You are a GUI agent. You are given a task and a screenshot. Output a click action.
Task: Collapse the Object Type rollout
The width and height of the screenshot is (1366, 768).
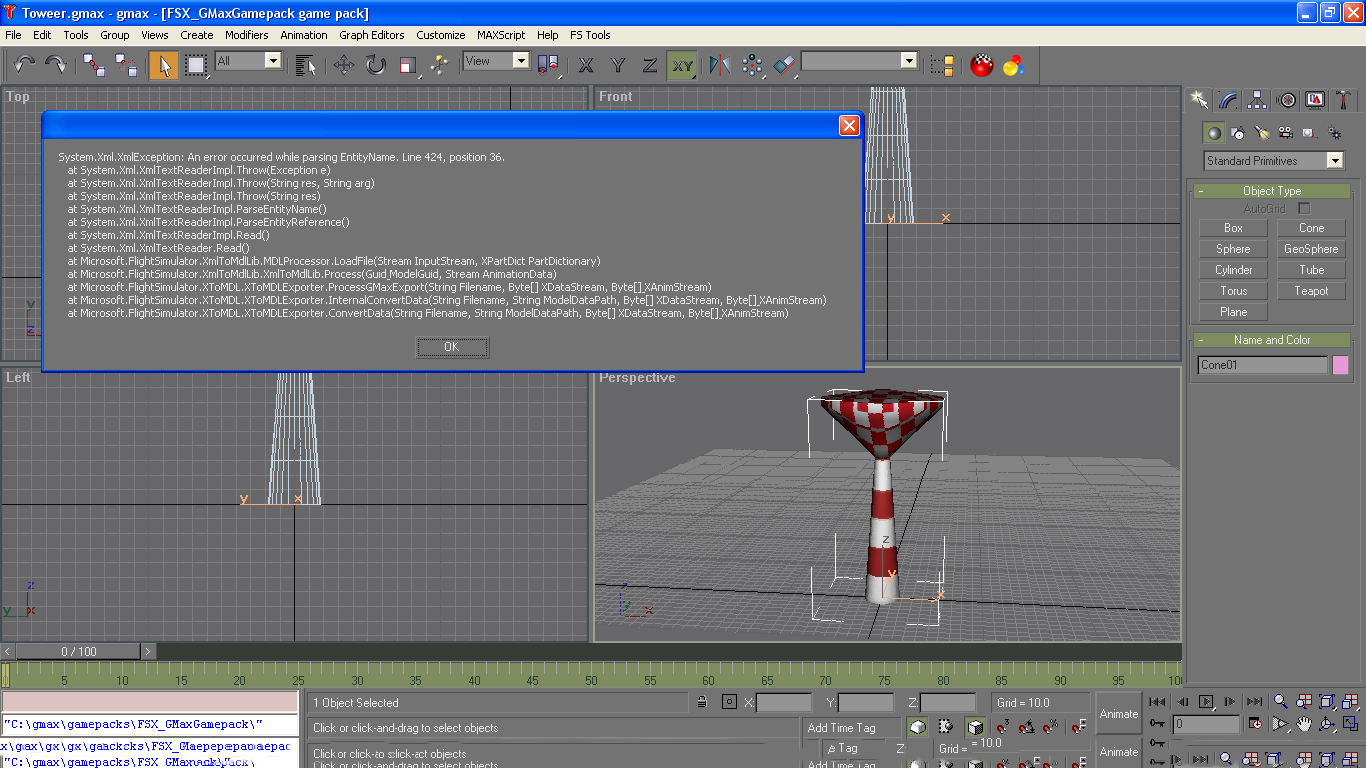pos(1272,190)
